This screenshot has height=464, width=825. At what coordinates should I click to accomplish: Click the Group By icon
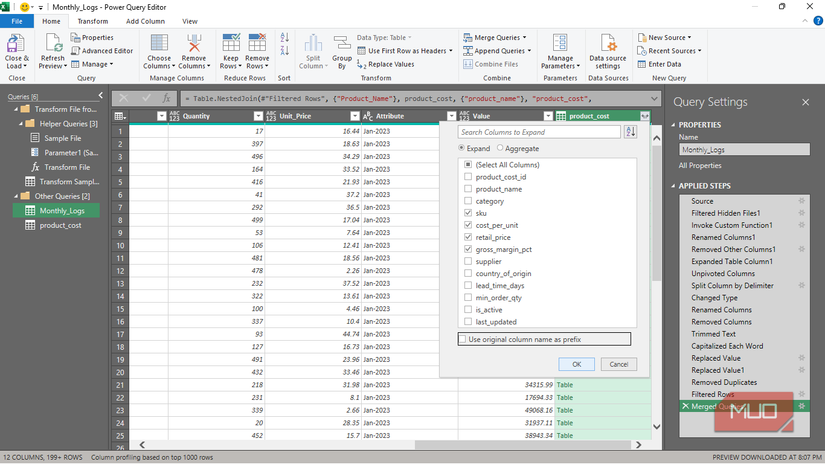coord(342,43)
